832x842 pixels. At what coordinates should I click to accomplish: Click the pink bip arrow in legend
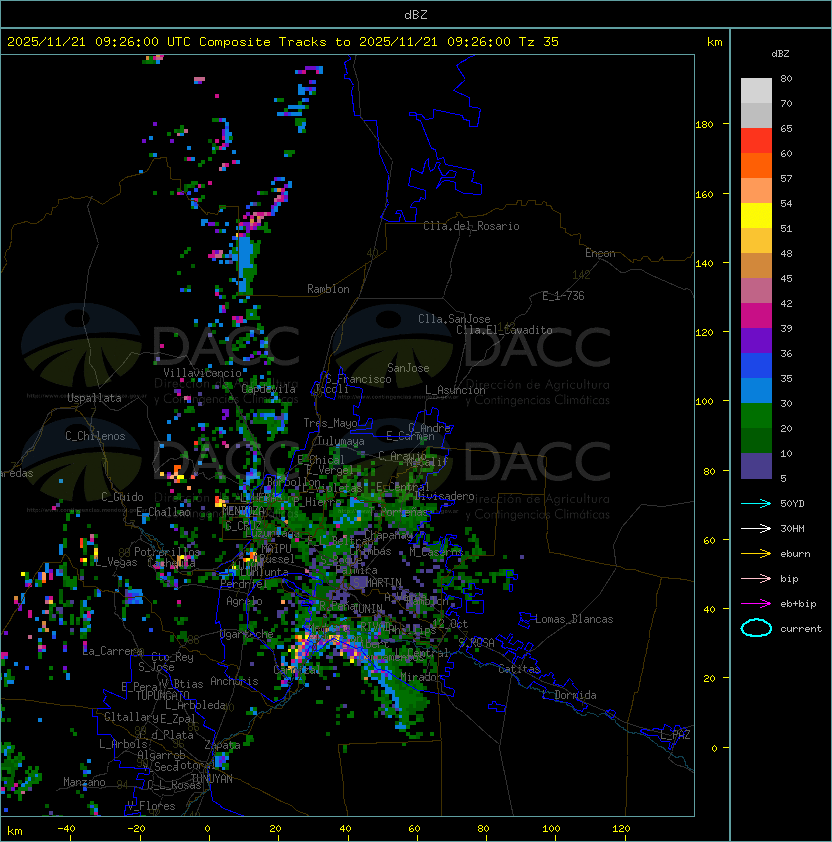click(756, 579)
